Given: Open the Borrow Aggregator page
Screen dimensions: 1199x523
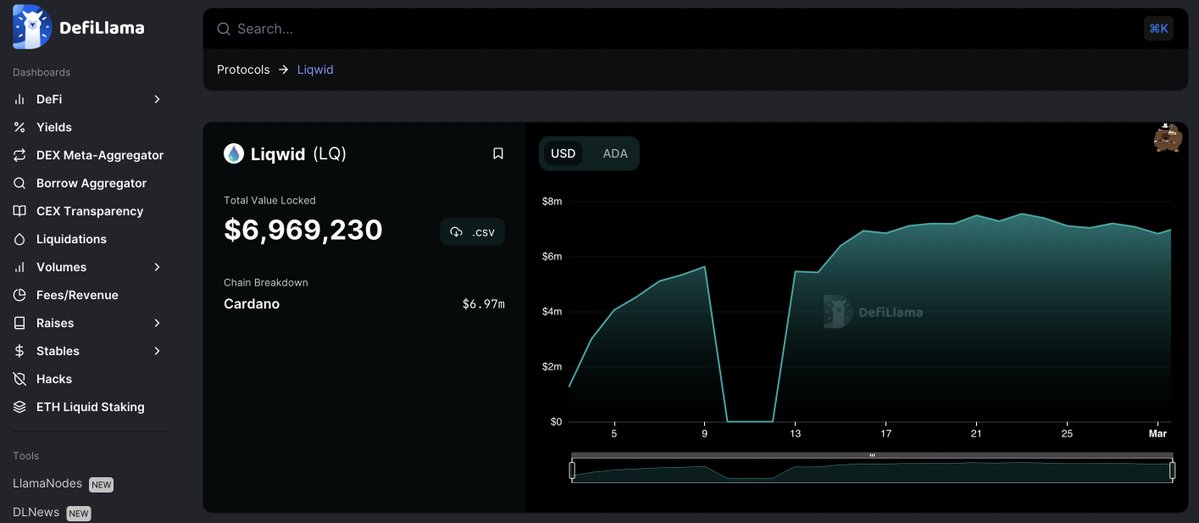Looking at the screenshot, I should pyautogui.click(x=91, y=184).
